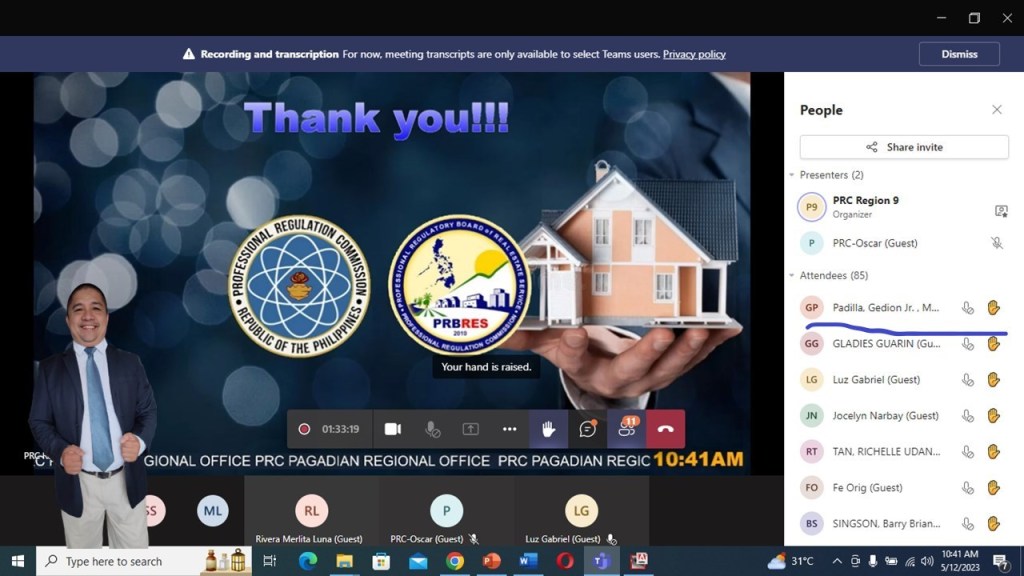Toggle the participants panel button
This screenshot has height=576, width=1024.
627,429
